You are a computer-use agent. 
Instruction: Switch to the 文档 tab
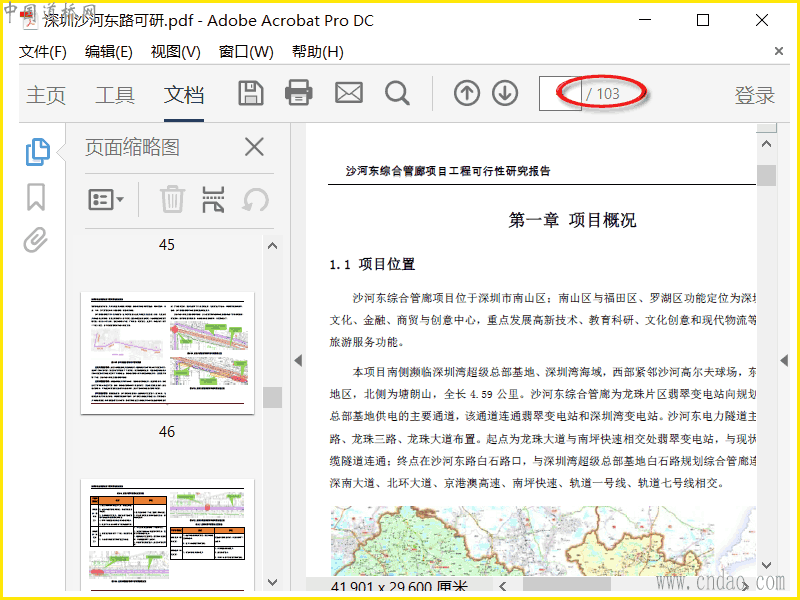click(184, 95)
